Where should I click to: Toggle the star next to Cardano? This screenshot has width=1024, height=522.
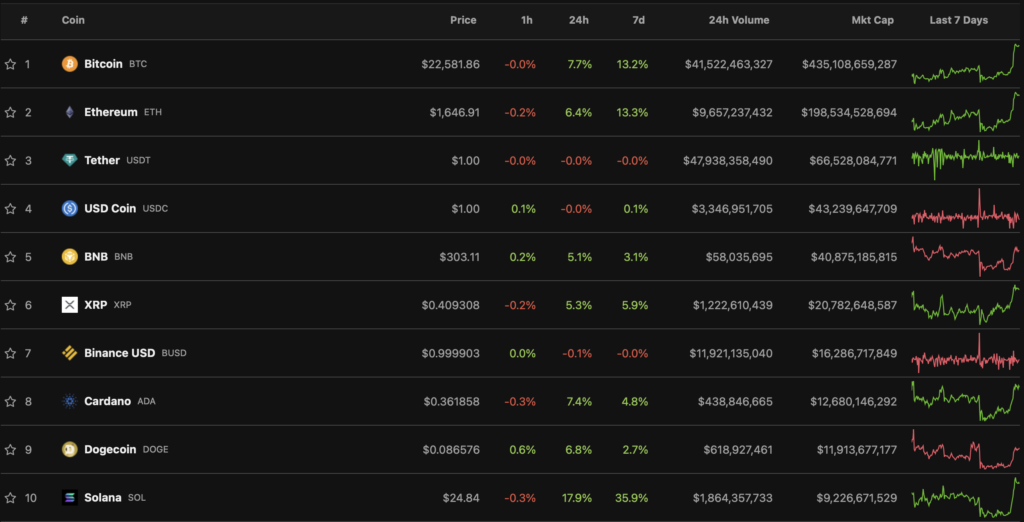10,401
